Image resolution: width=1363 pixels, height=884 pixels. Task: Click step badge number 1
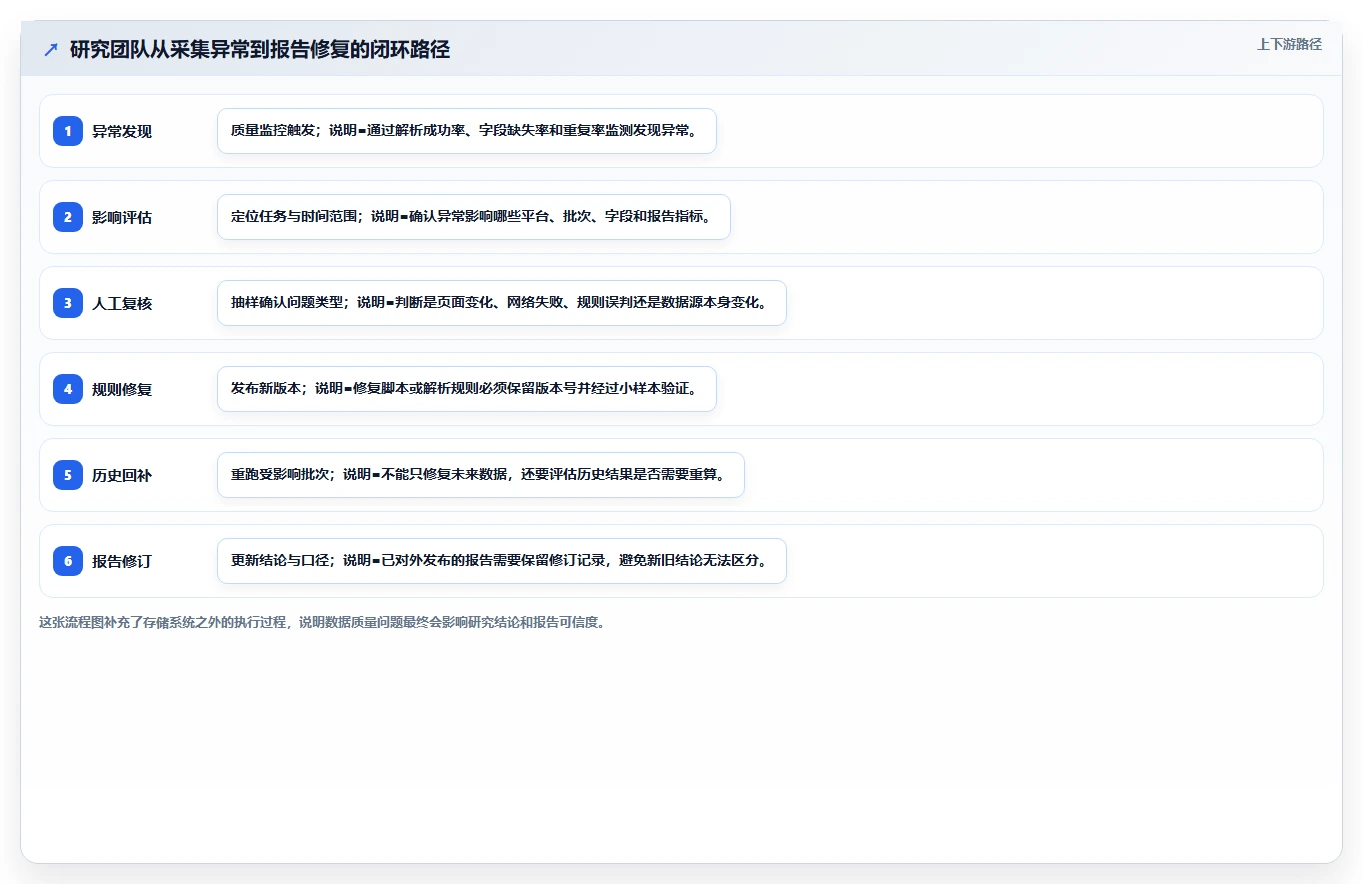(68, 131)
